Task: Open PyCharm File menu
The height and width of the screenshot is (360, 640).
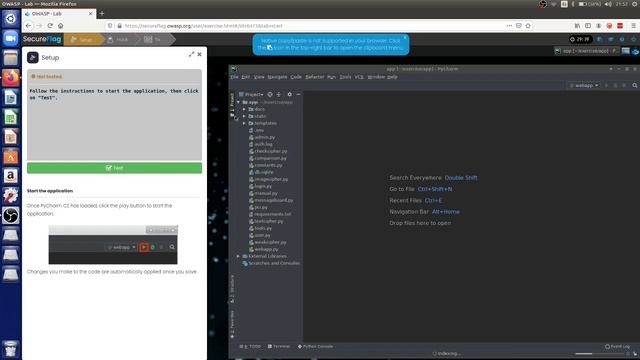Action: (x=234, y=77)
